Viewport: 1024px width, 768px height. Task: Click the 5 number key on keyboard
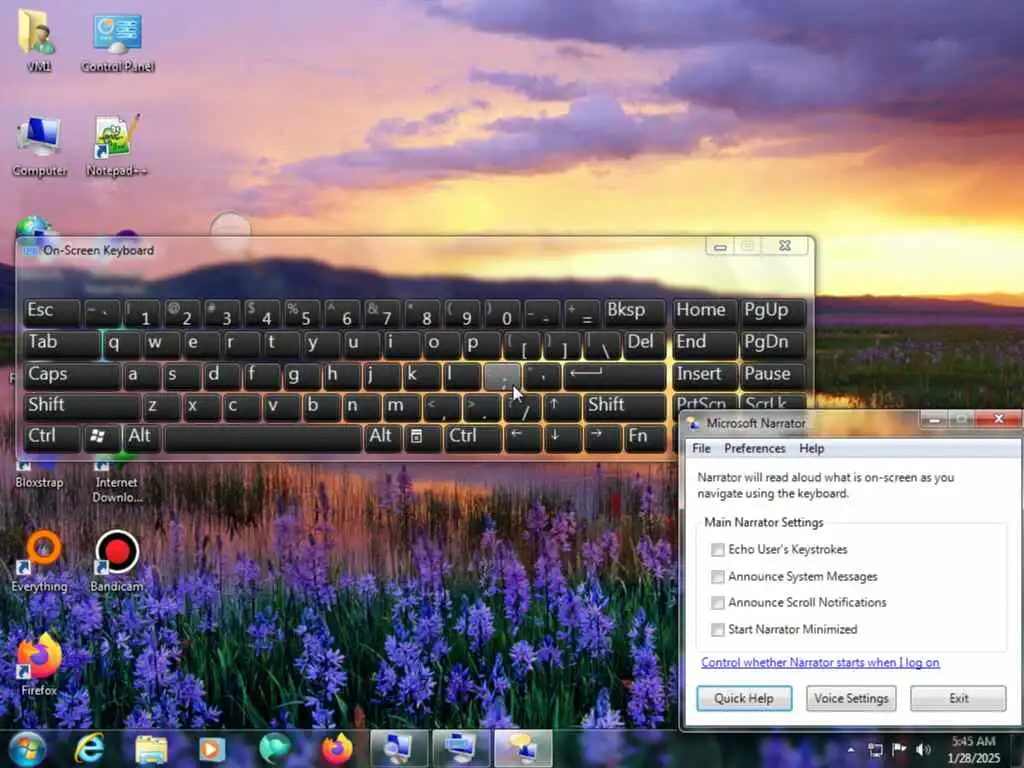[302, 313]
